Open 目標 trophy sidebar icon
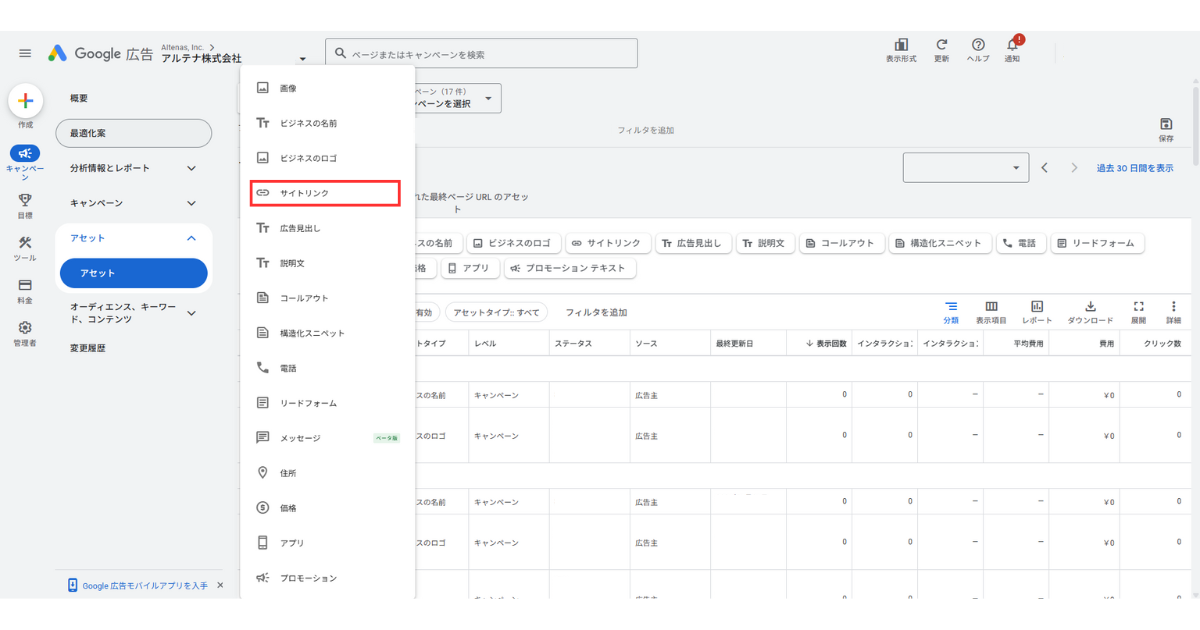Viewport: 1200px width, 630px height. pos(25,200)
